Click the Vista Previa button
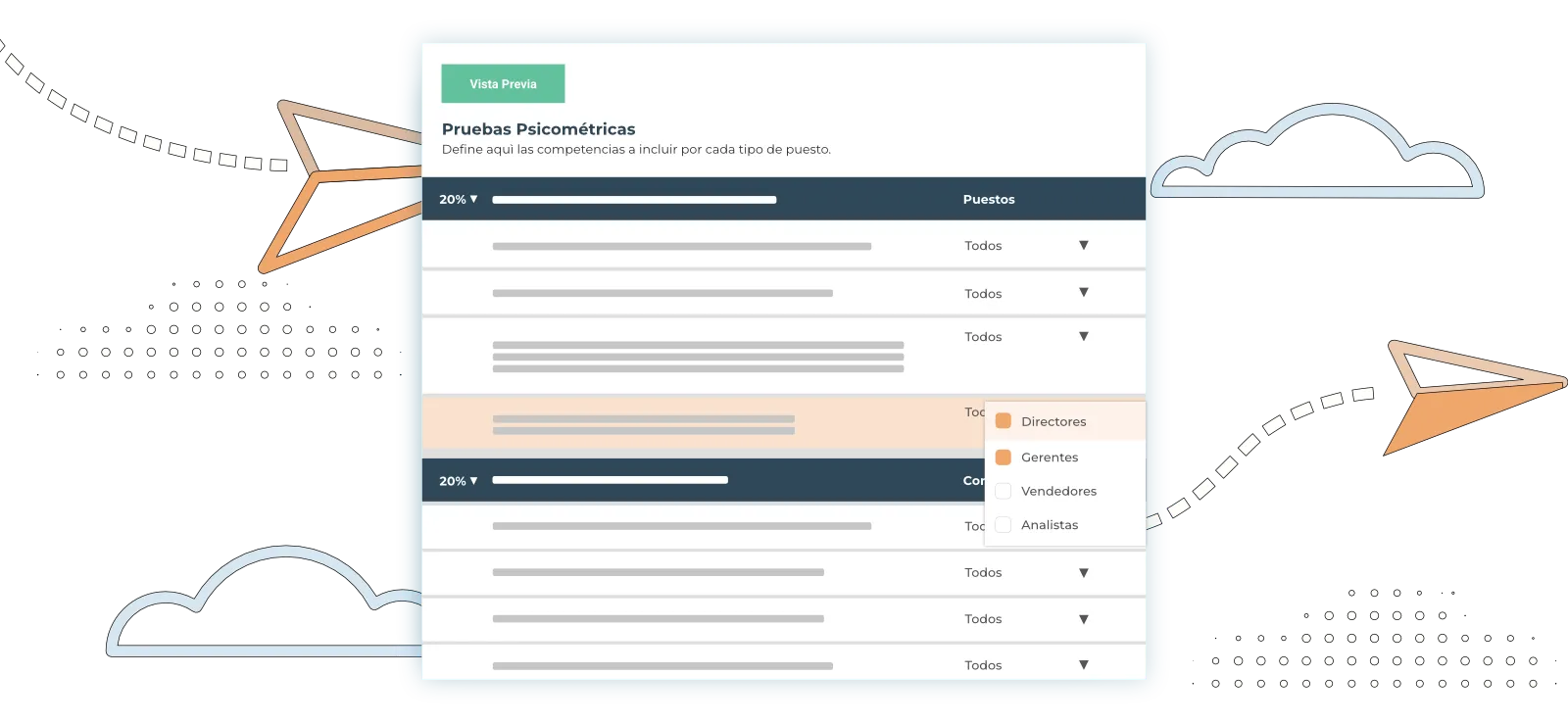Viewport: 1568px width, 723px height. pyautogui.click(x=503, y=83)
